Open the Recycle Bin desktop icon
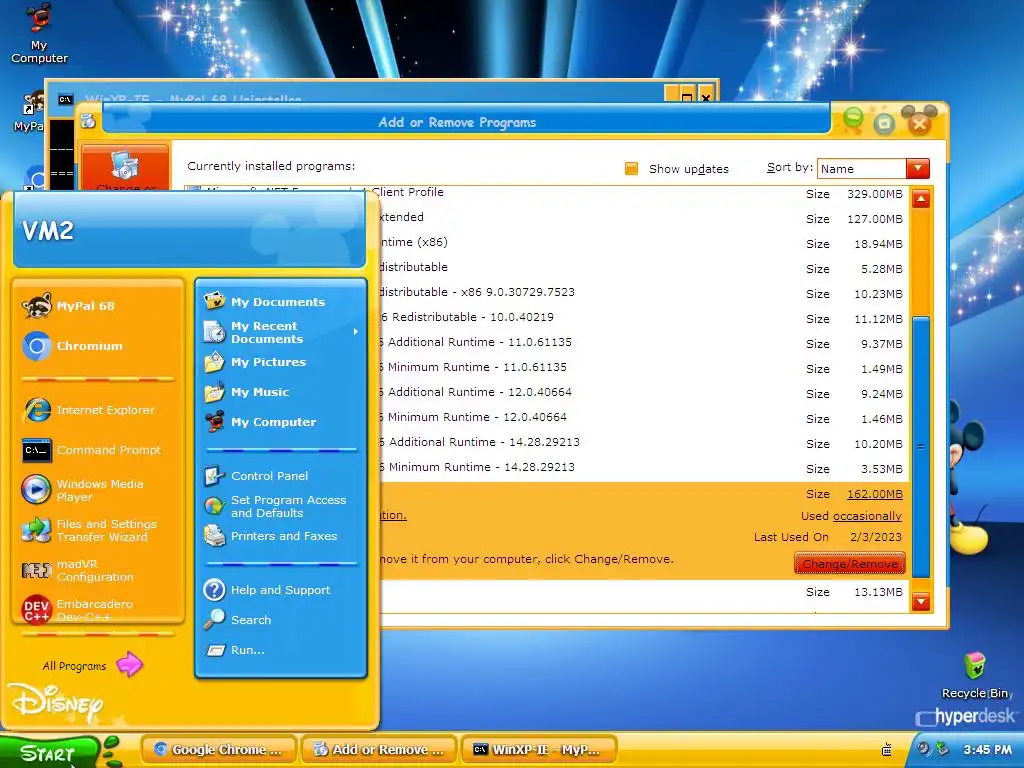Viewport: 1024px width, 768px height. click(x=975, y=675)
